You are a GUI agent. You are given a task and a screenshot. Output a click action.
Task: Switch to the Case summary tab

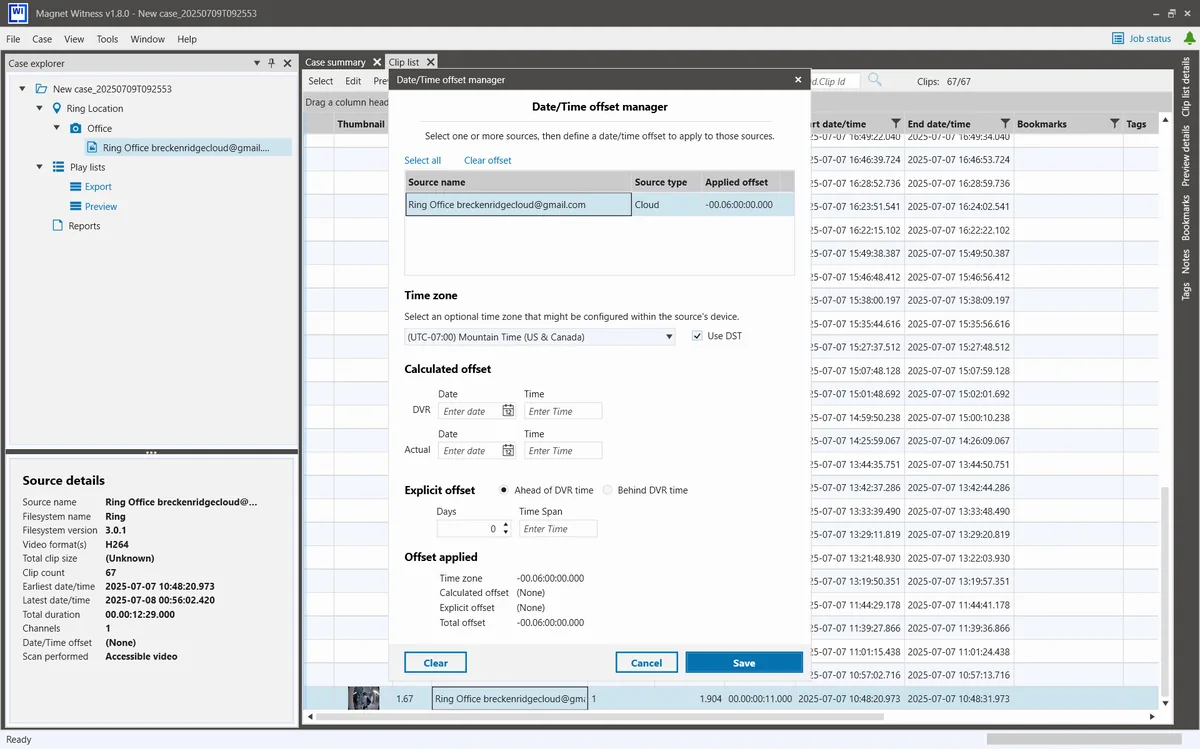[336, 62]
